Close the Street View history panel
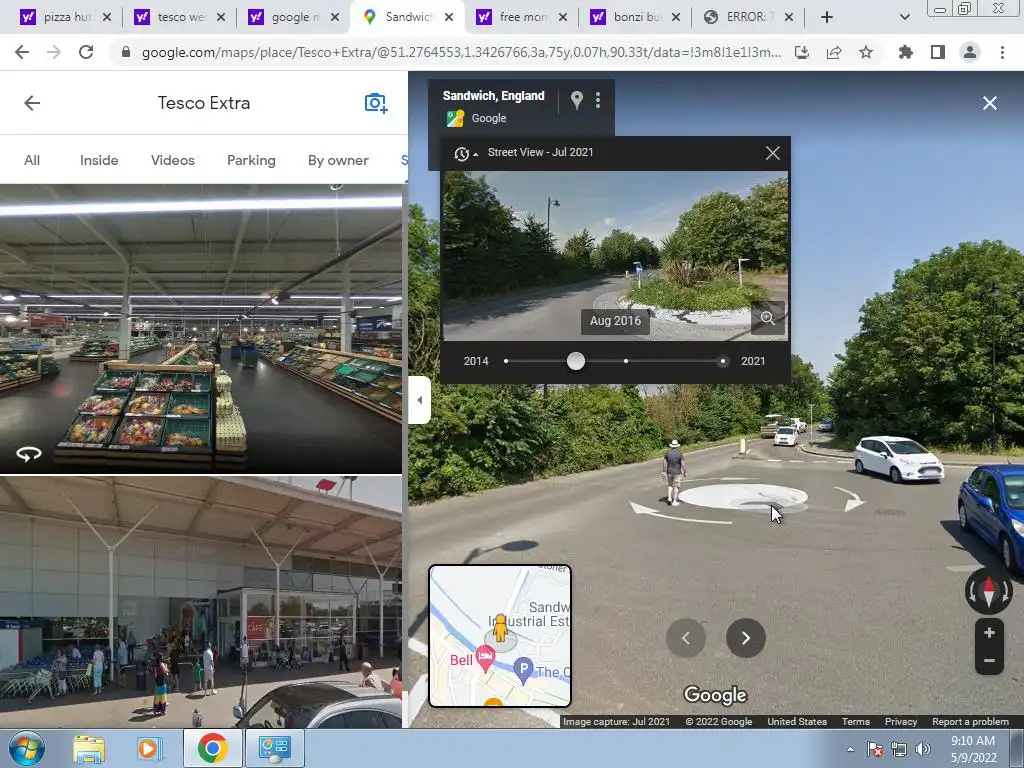Viewport: 1024px width, 768px height. 773,153
